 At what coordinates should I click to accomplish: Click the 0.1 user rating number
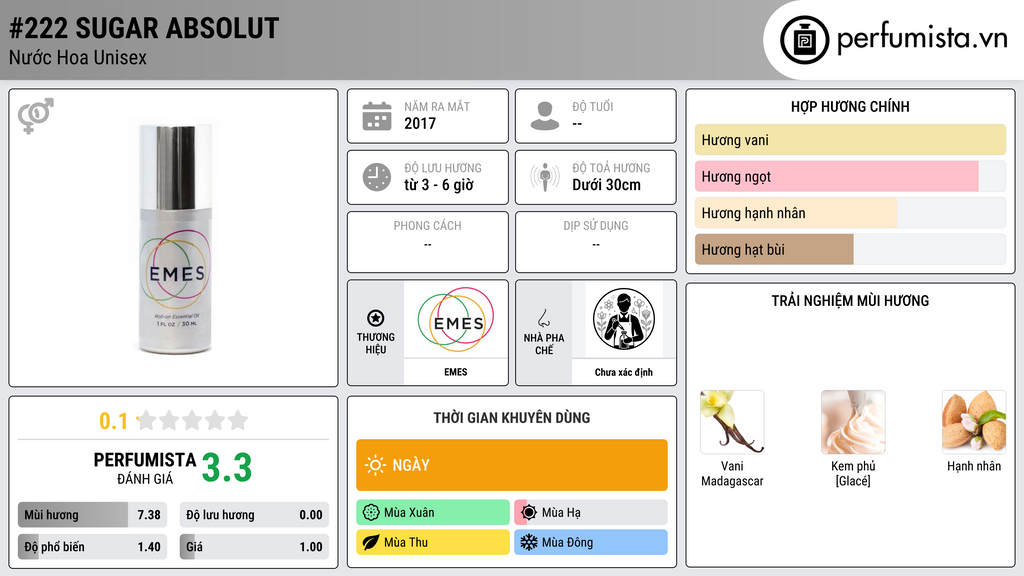point(114,421)
